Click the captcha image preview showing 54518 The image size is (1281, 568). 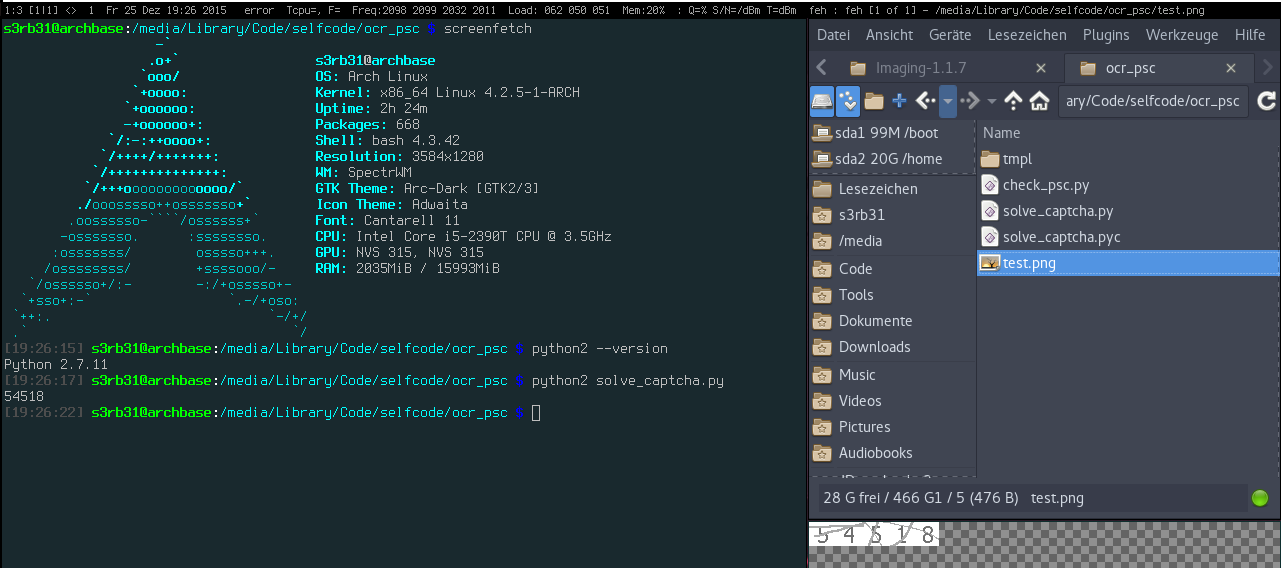point(873,534)
